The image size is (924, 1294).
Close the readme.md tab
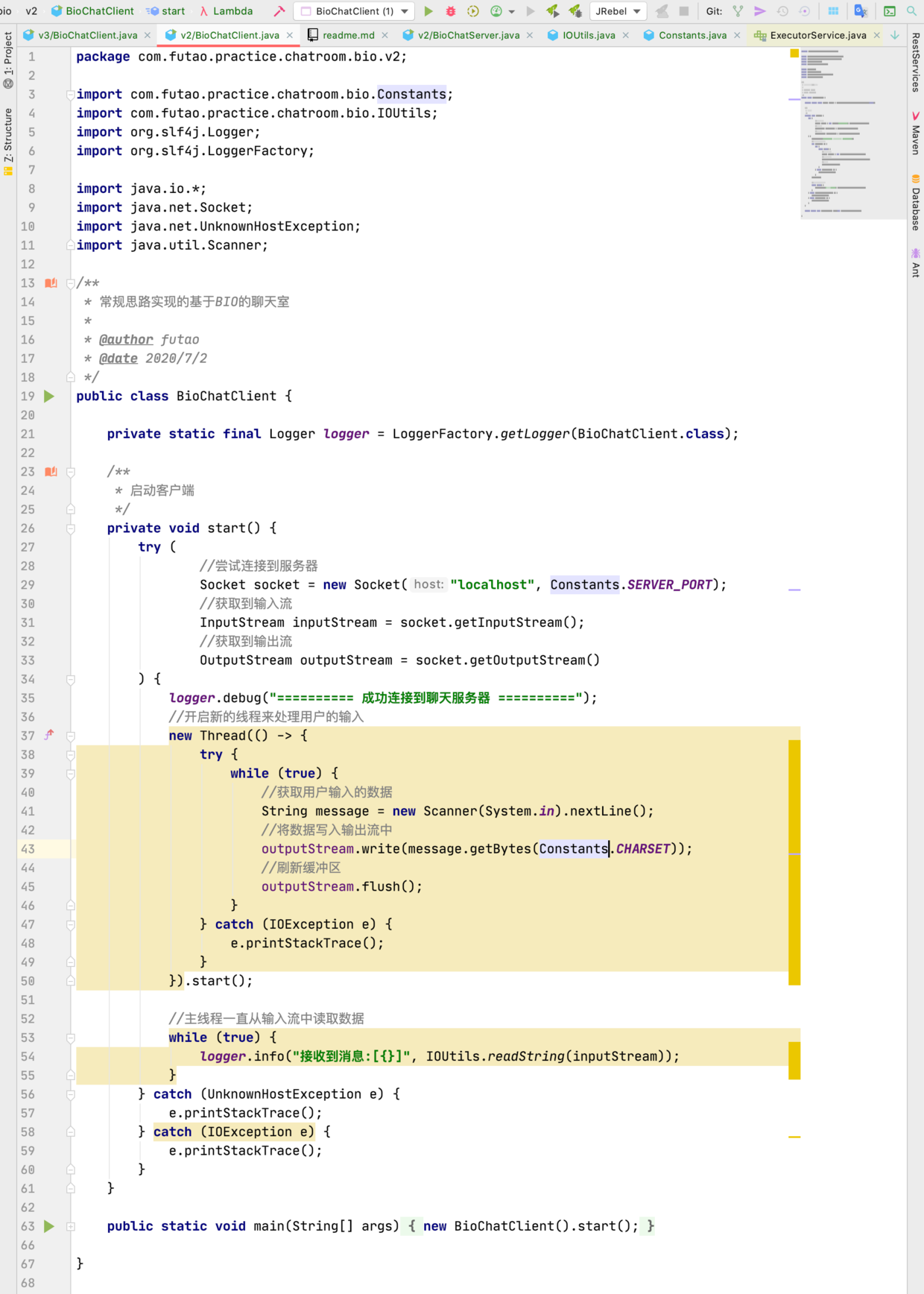click(x=385, y=35)
